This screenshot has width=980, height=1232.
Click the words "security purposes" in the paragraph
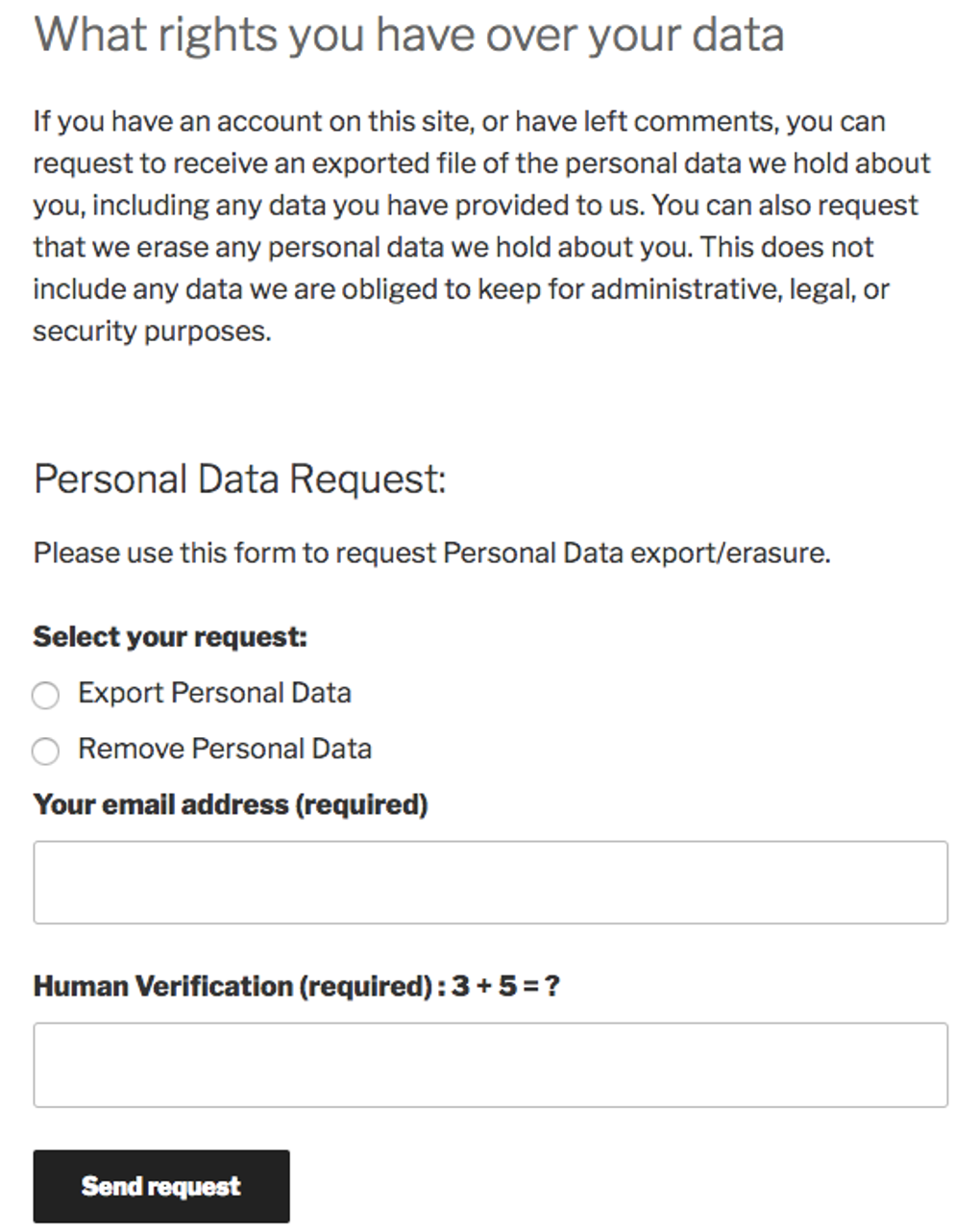click(x=151, y=332)
